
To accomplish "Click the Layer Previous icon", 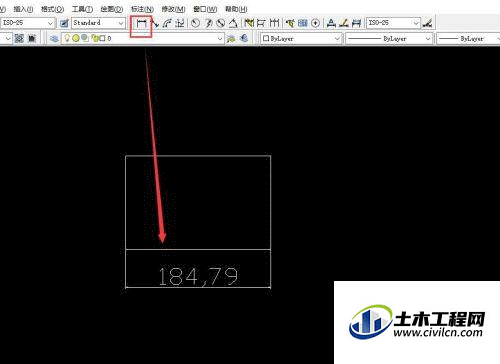I will click(244, 39).
